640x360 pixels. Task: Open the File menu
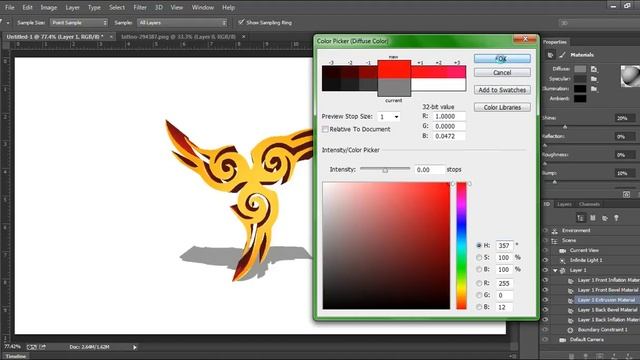click(x=9, y=7)
